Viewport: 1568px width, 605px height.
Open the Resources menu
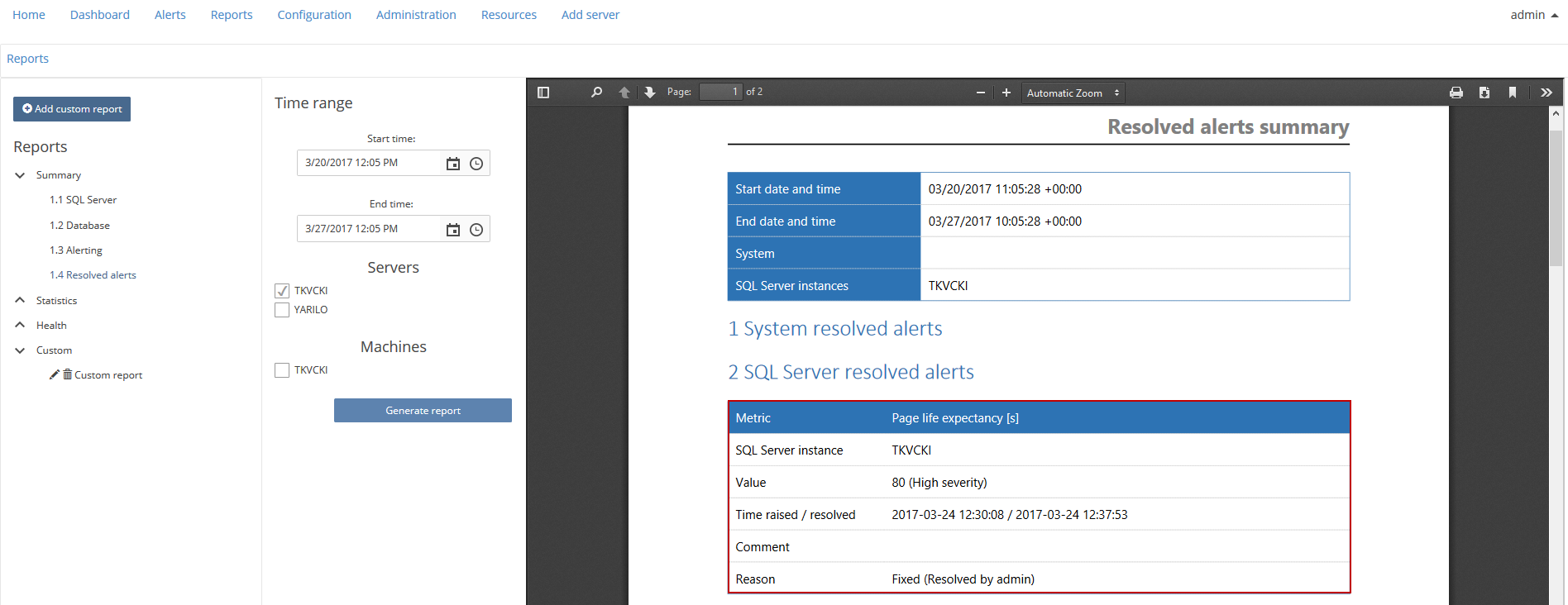pos(509,15)
